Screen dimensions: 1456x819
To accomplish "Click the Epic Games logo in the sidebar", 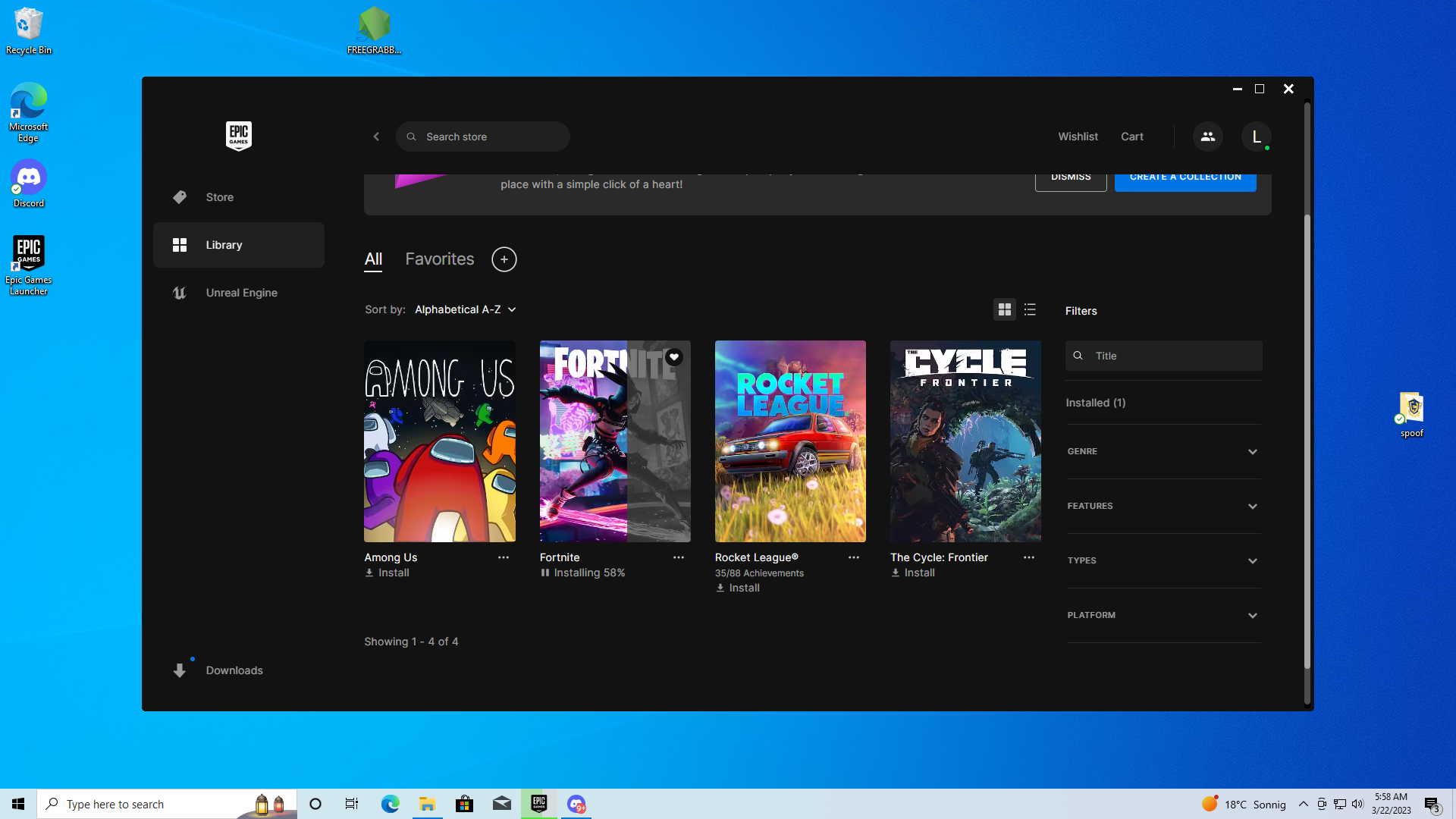I will [239, 136].
